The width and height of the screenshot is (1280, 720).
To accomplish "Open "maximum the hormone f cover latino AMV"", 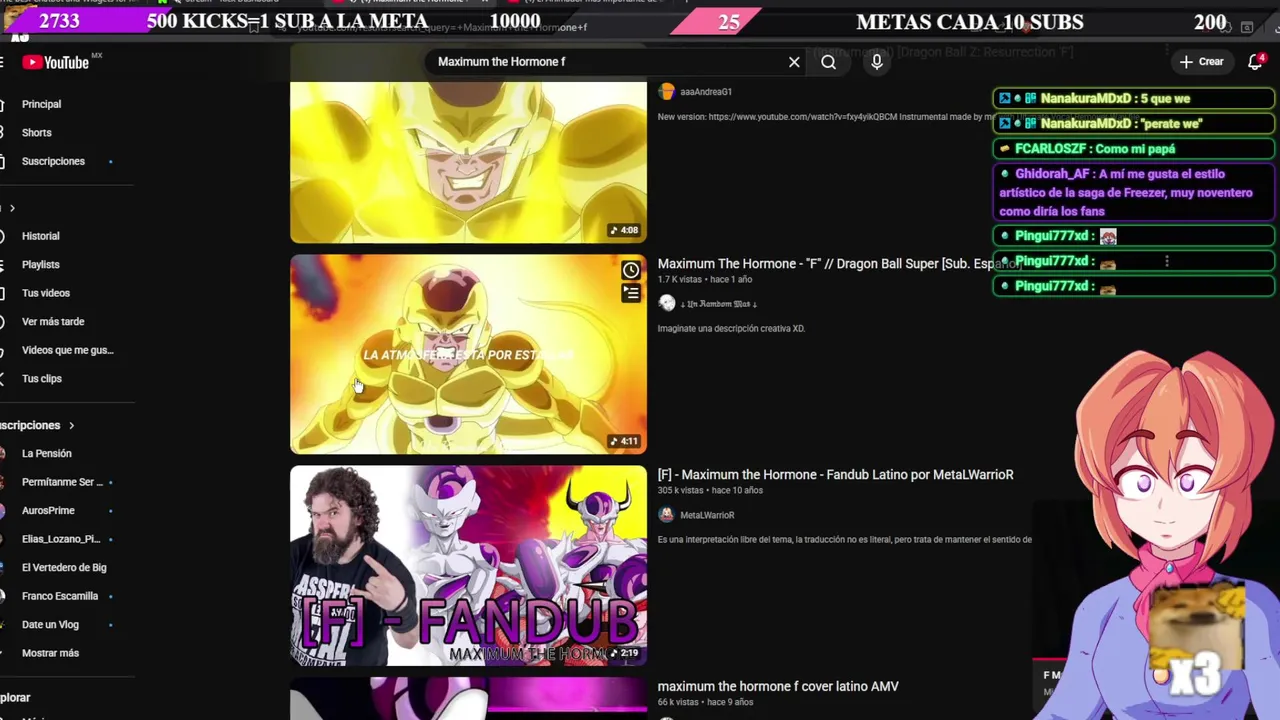I will coord(778,686).
